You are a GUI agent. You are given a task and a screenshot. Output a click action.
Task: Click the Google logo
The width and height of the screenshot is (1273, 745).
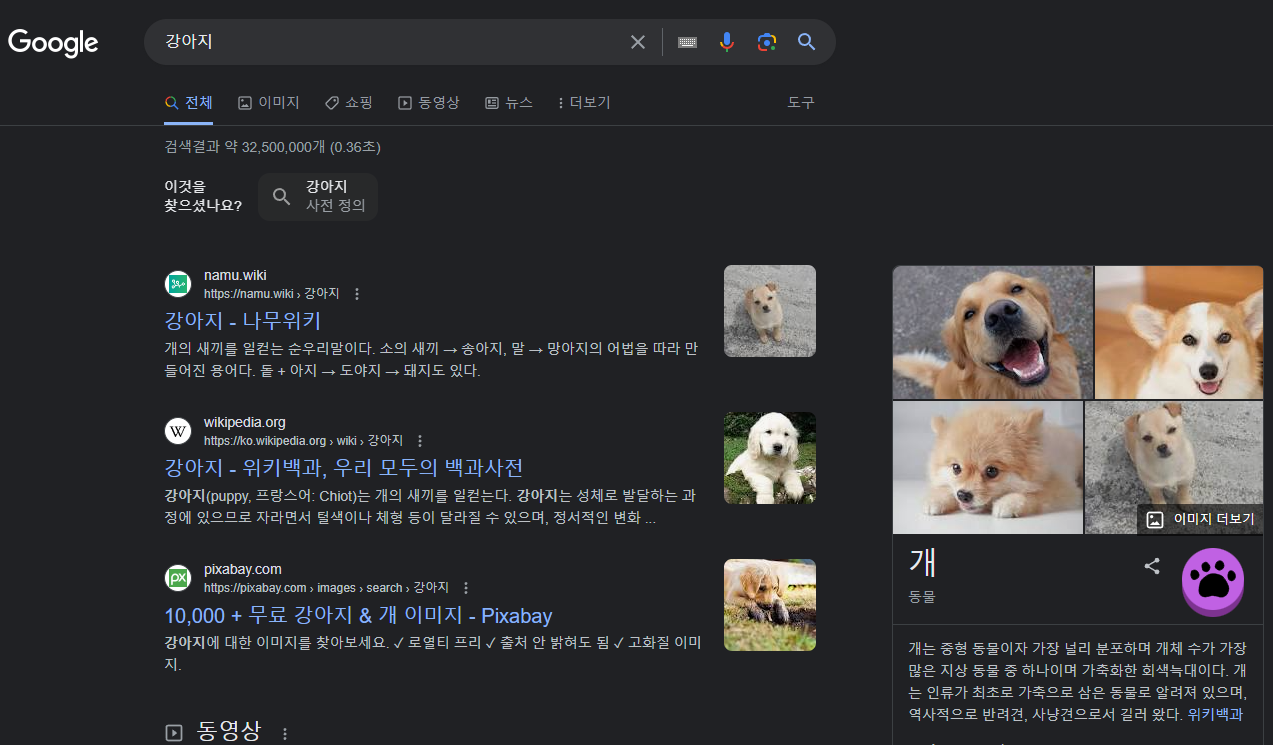tap(53, 42)
